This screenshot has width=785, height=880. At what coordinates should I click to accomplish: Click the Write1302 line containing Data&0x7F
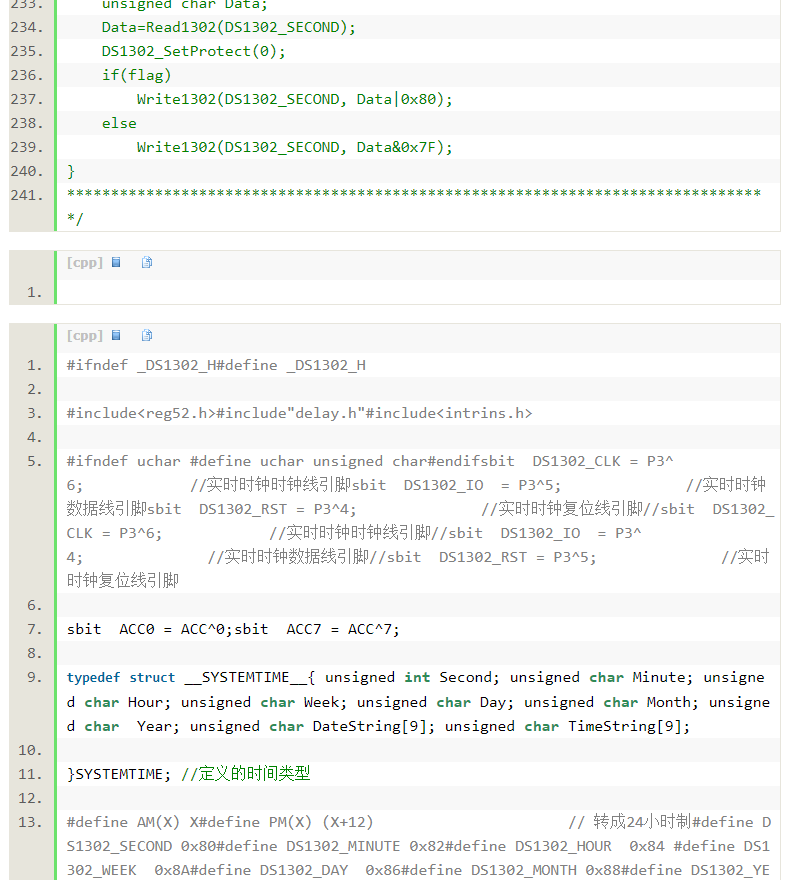click(x=295, y=147)
